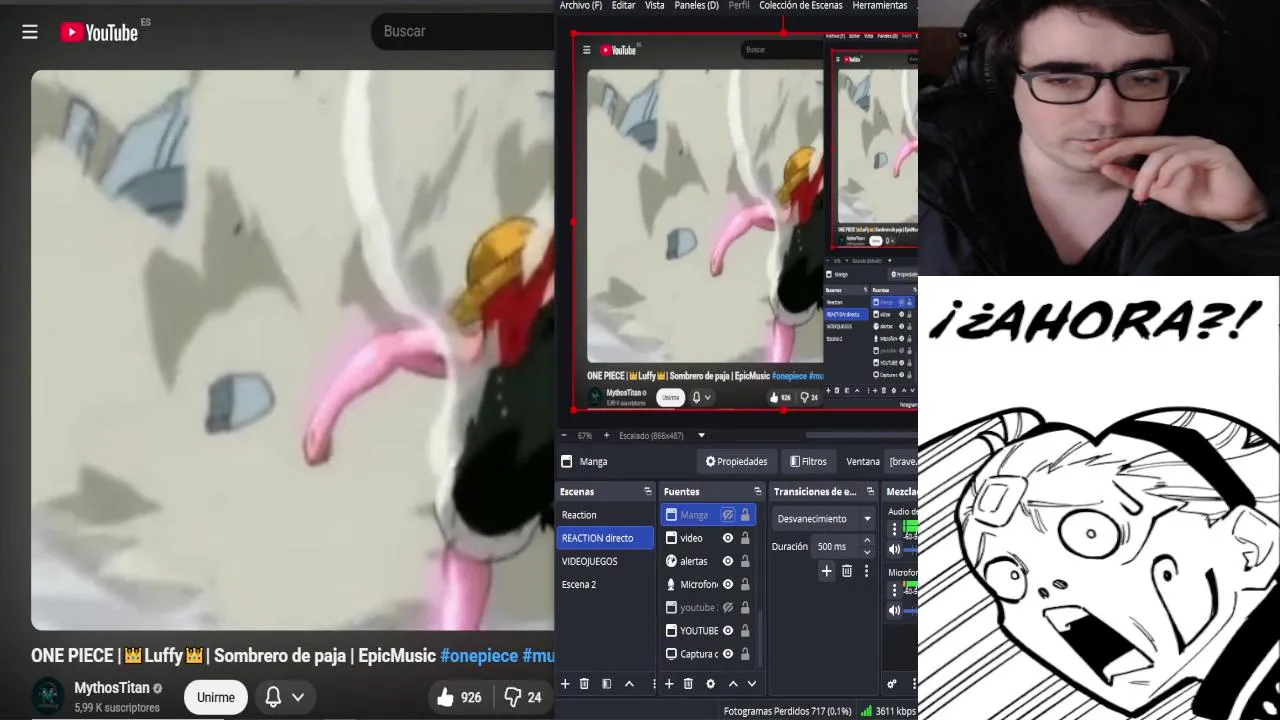1280x720 pixels.
Task: Like the video with 926 likes
Action: pos(459,697)
